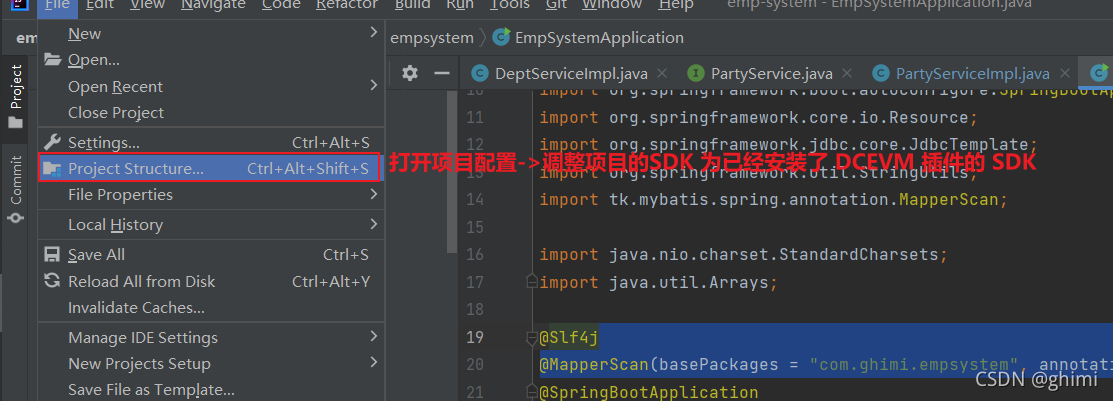1113x401 pixels.
Task: Click the tool window gear options icon
Action: click(x=410, y=73)
